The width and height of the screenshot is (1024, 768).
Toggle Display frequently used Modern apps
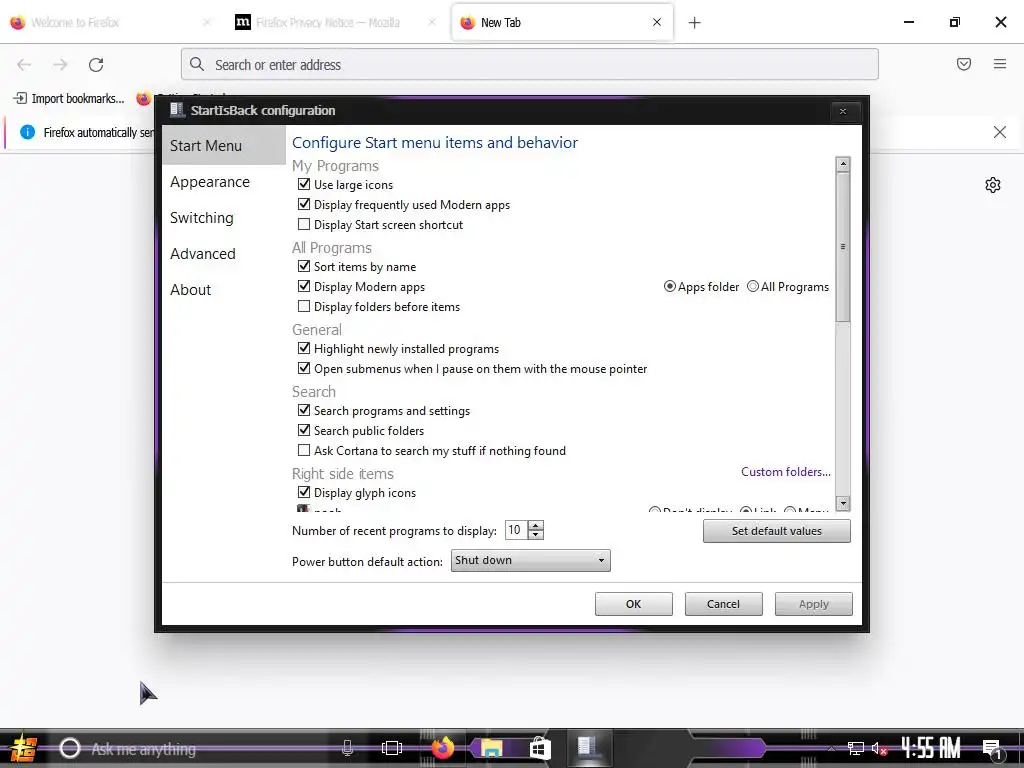point(304,204)
